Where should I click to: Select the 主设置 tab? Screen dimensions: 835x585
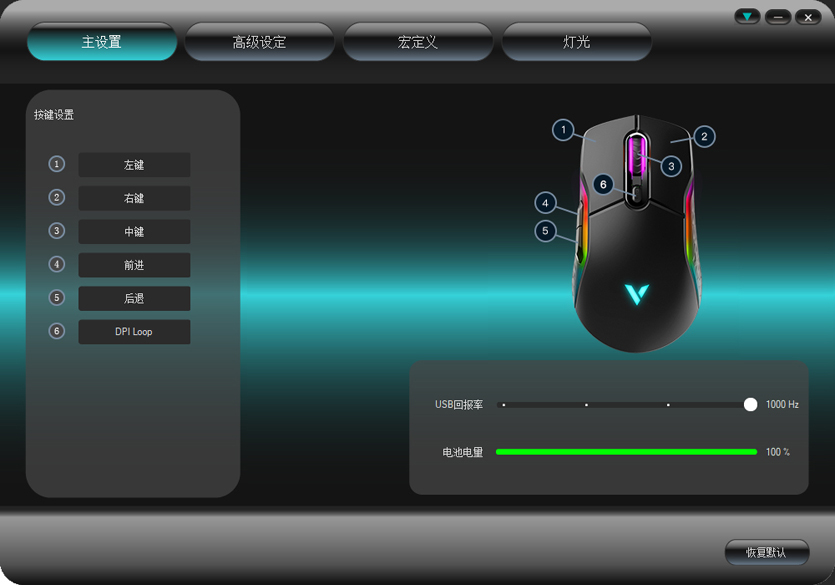(102, 42)
